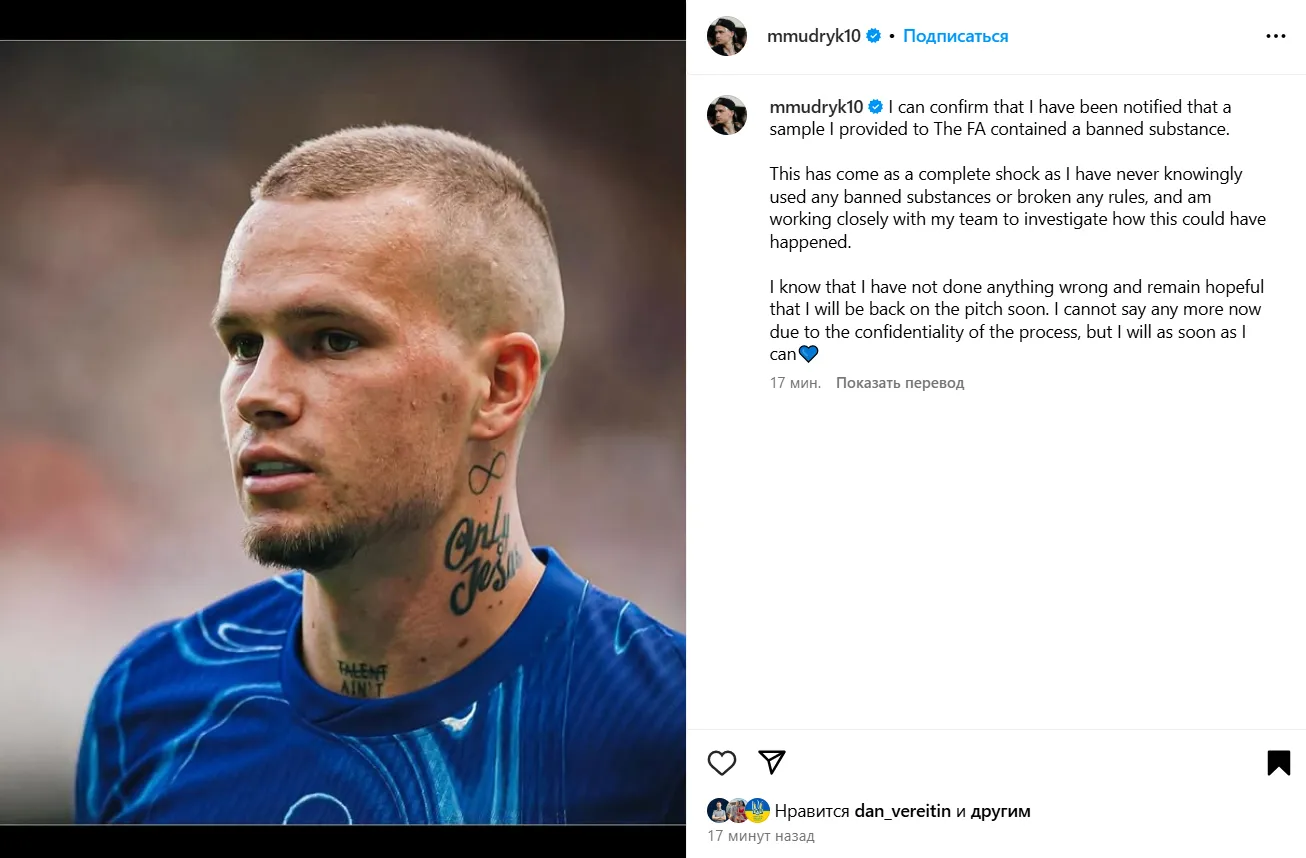The image size is (1306, 858).
Task: Click the first liker avatar
Action: tap(718, 811)
